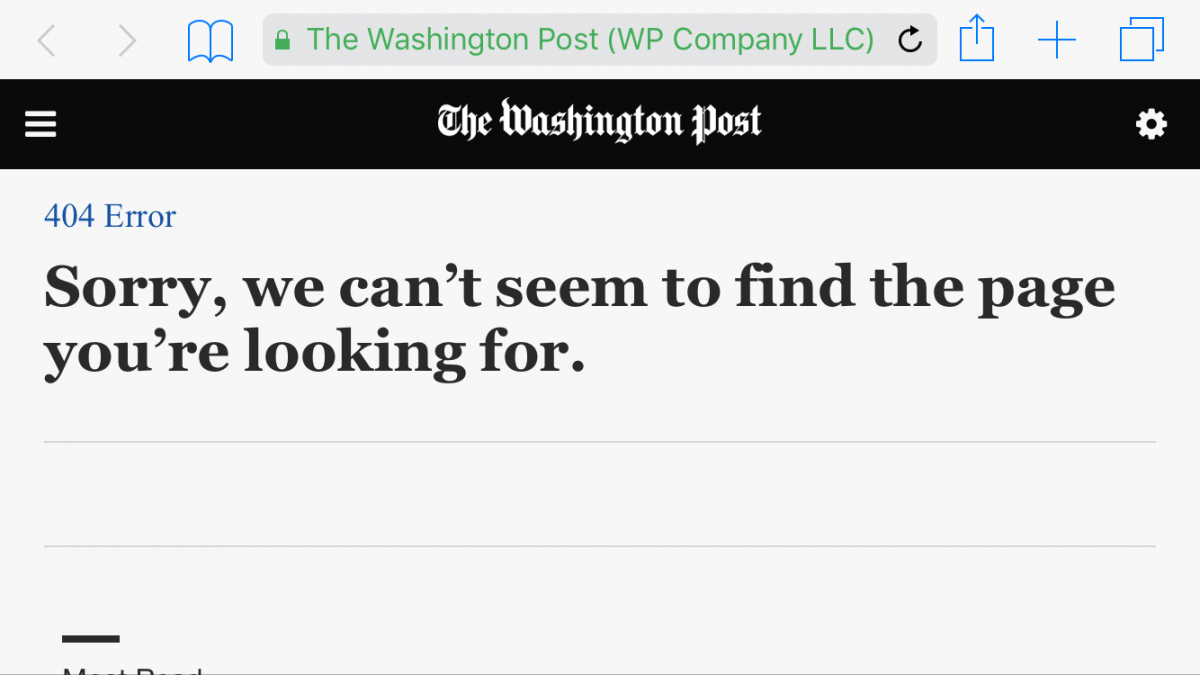Go back with the Safari back arrow
Screen dimensions: 1200x675
46,40
